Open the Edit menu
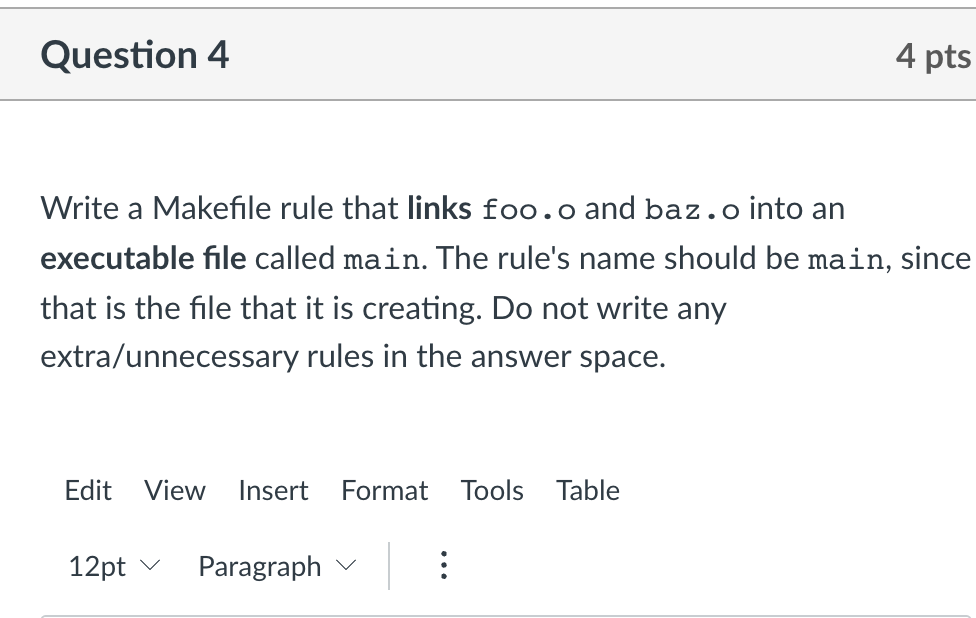The image size is (976, 618). [x=88, y=490]
